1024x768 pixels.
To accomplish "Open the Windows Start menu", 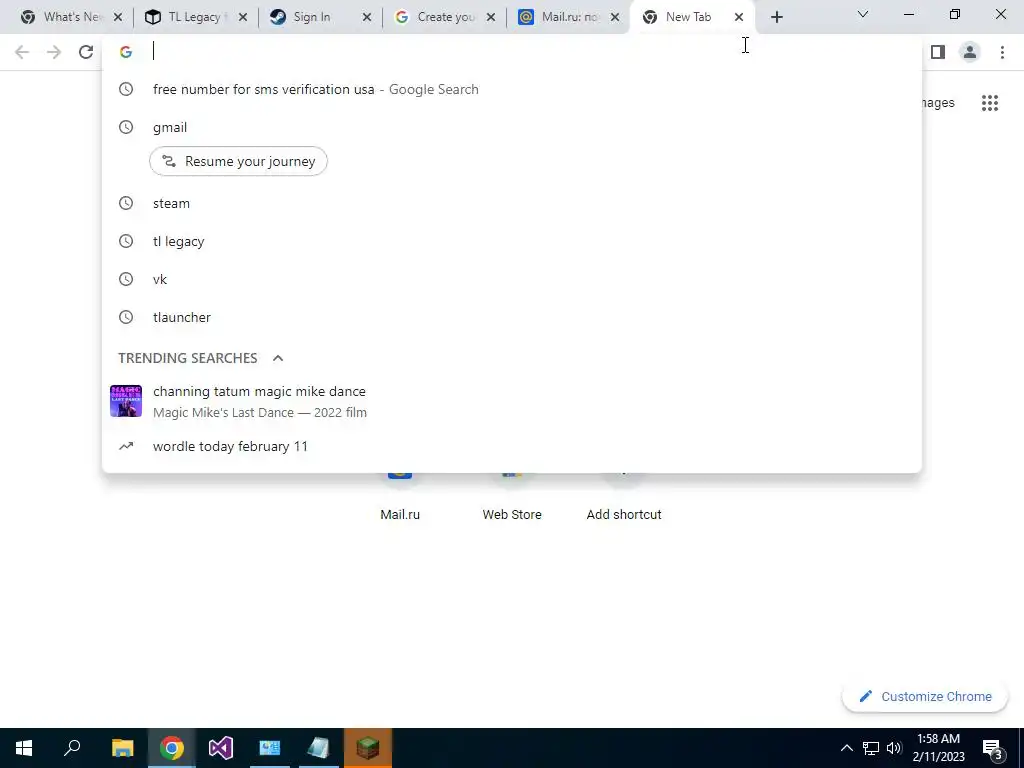I will click(x=24, y=748).
